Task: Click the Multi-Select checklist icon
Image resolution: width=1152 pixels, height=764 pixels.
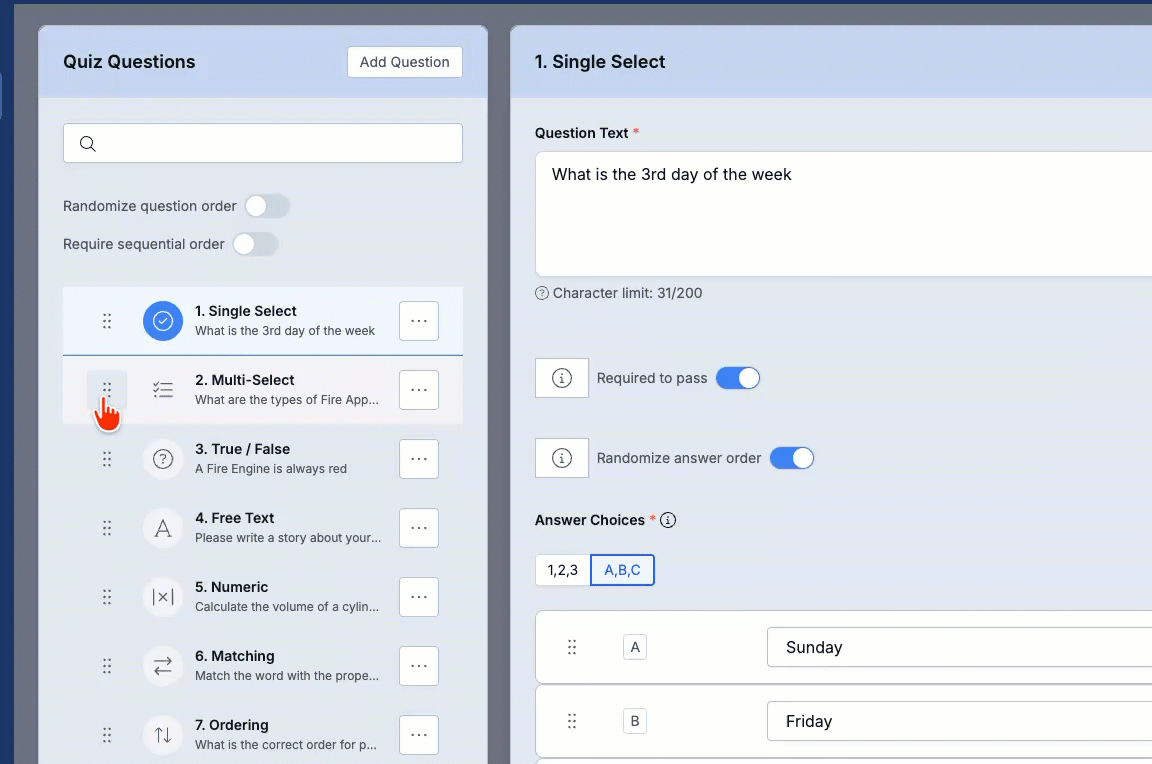Action: [x=162, y=389]
